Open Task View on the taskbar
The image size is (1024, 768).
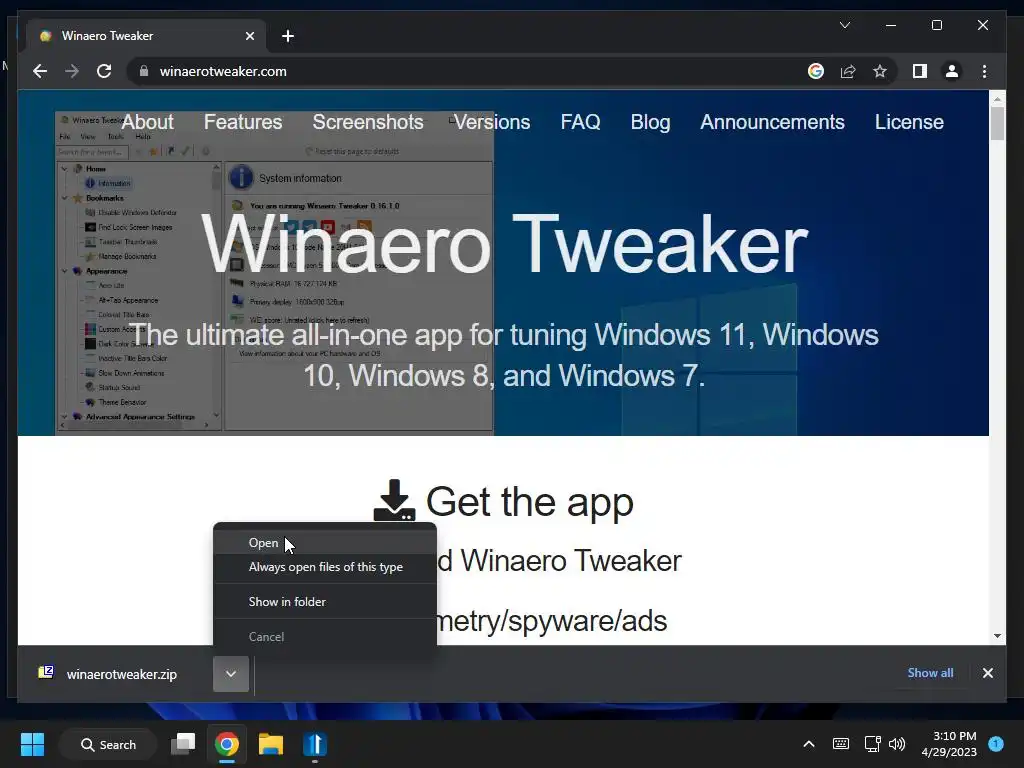(x=183, y=744)
